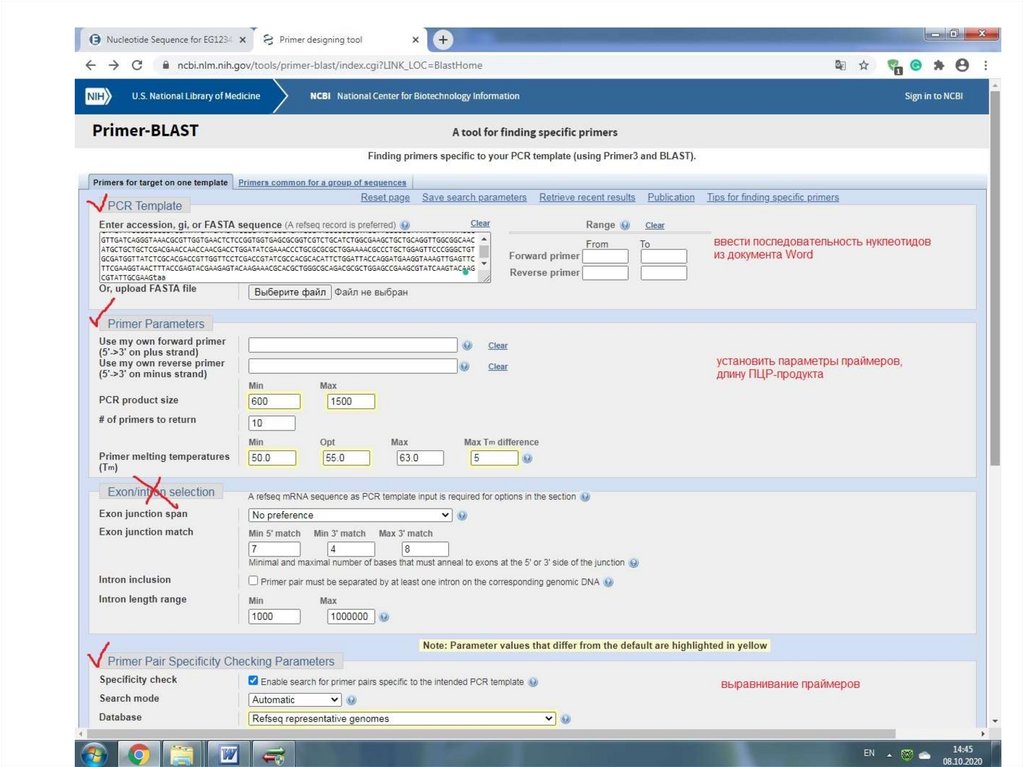Viewport: 1024px width, 767px height.
Task: Clear the own forward primer field
Action: 498,346
